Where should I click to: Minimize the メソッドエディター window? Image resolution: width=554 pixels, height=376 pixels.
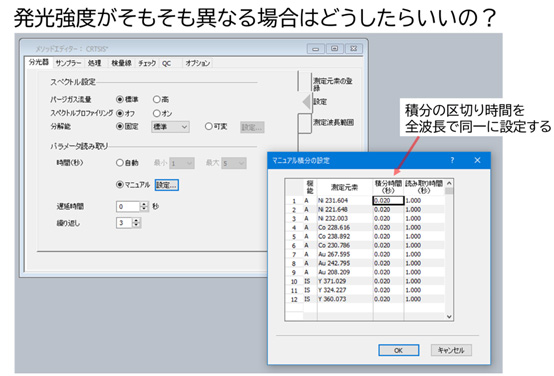point(316,49)
